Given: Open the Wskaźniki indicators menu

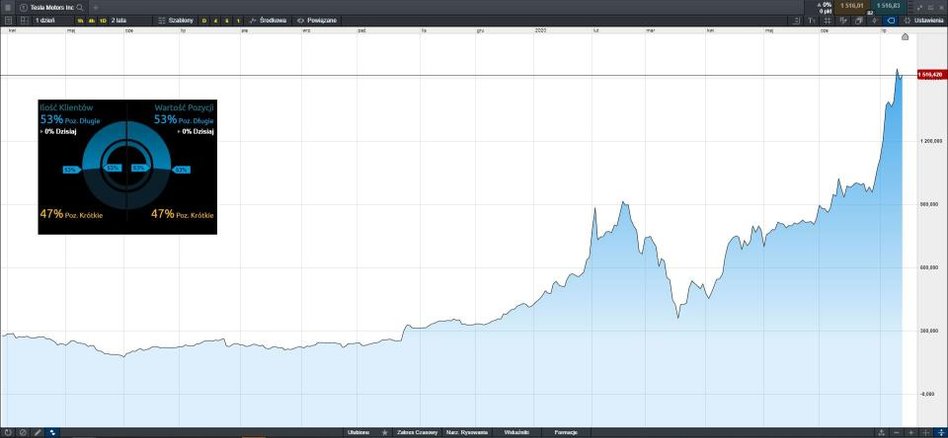Looking at the screenshot, I should pos(517,432).
